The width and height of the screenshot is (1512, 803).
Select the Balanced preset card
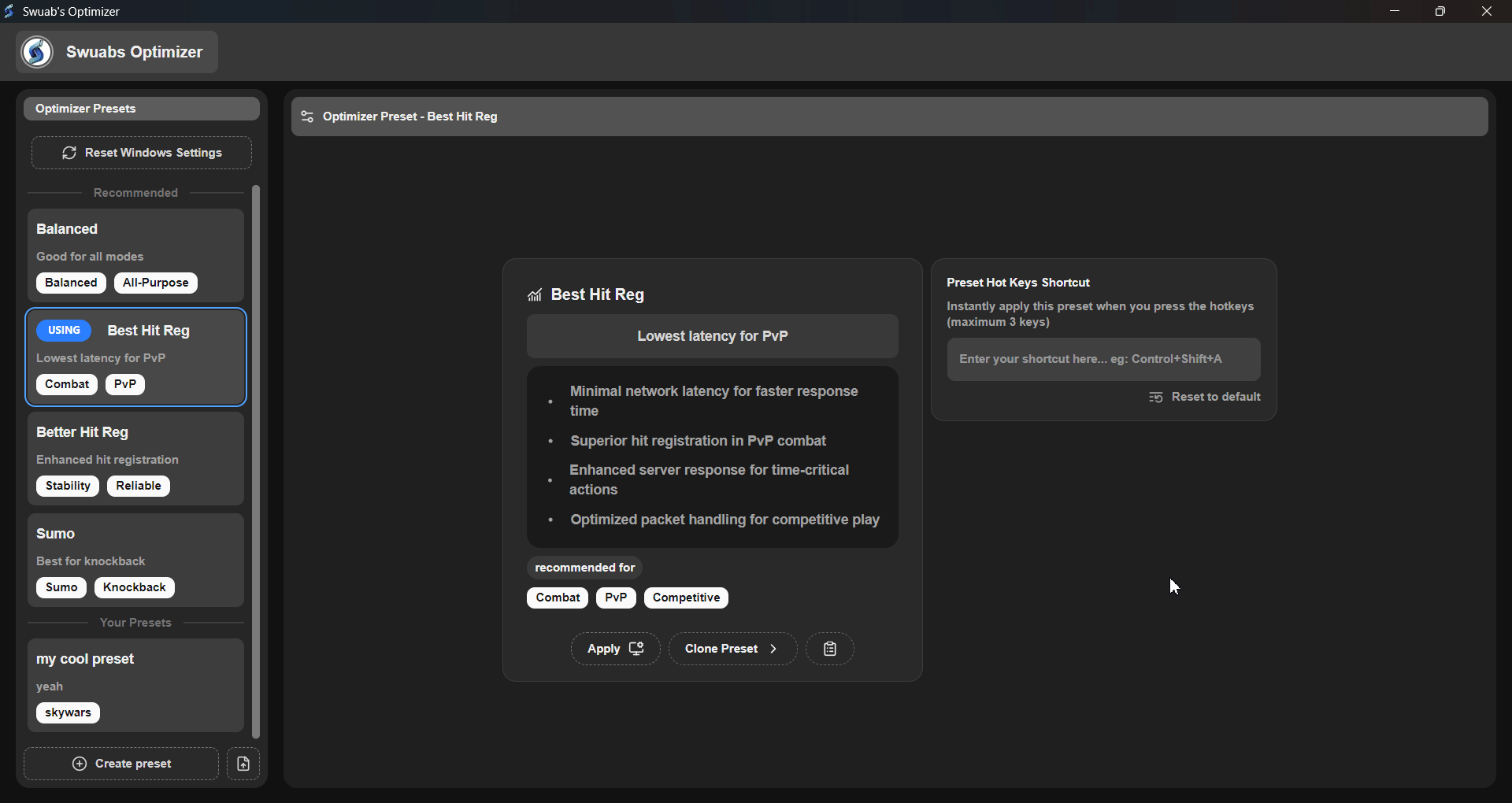[136, 256]
